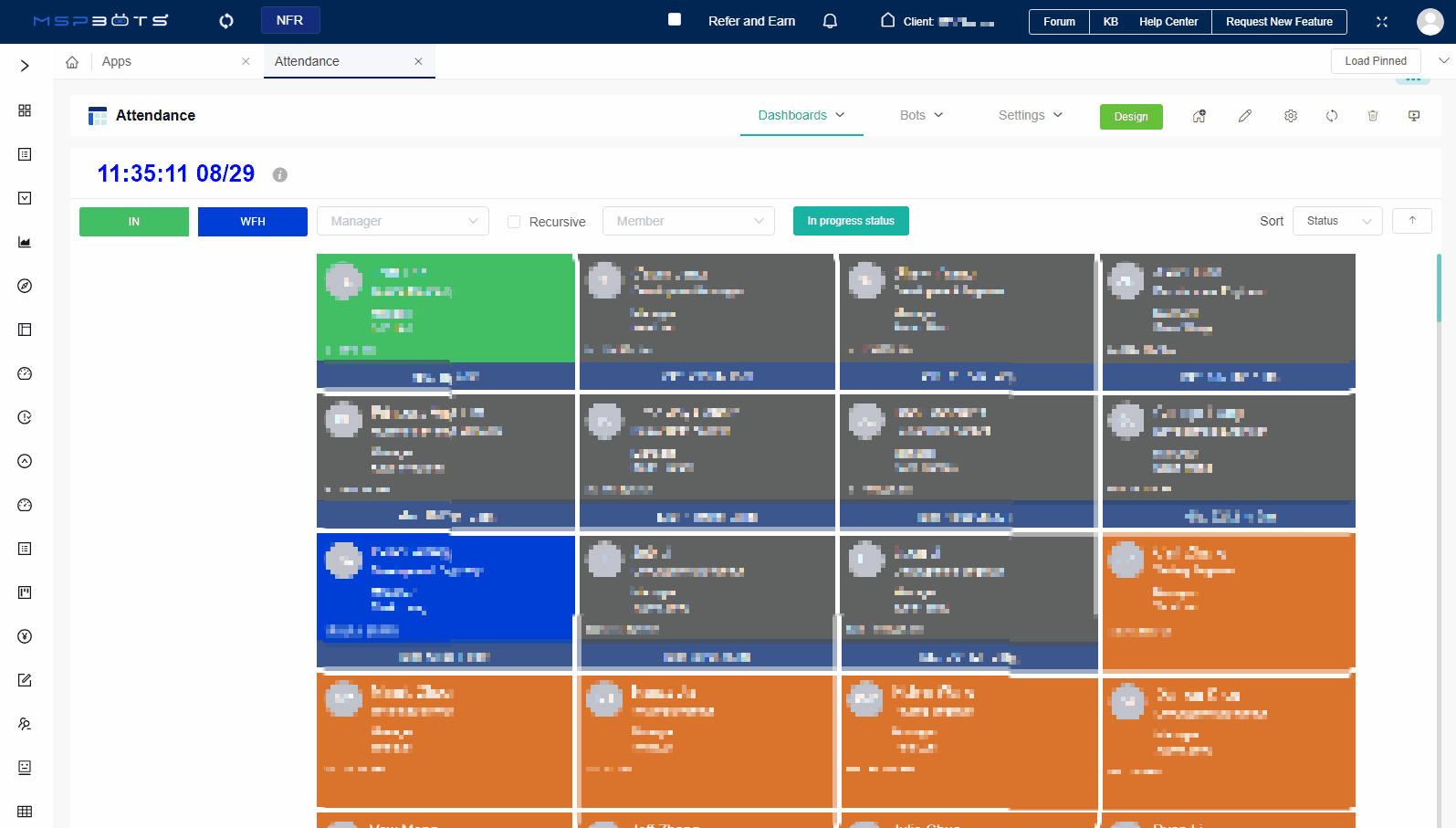Click the fullscreen toggle icon in header
Image resolution: width=1456 pixels, height=828 pixels.
click(x=1381, y=22)
